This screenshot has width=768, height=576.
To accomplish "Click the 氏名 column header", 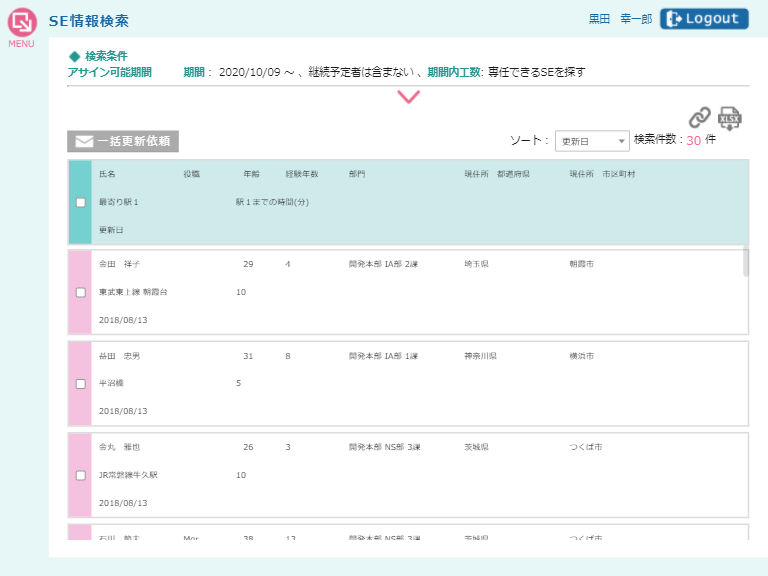I will [x=107, y=174].
